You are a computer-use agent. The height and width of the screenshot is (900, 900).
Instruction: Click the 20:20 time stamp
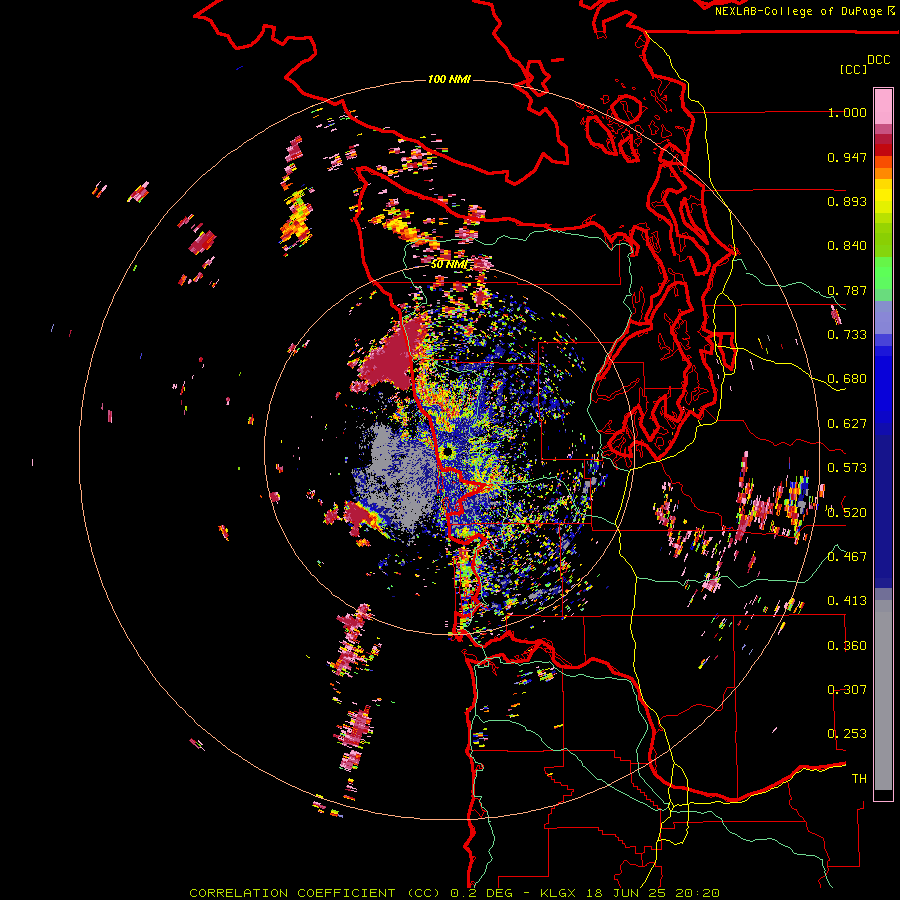click(x=698, y=893)
